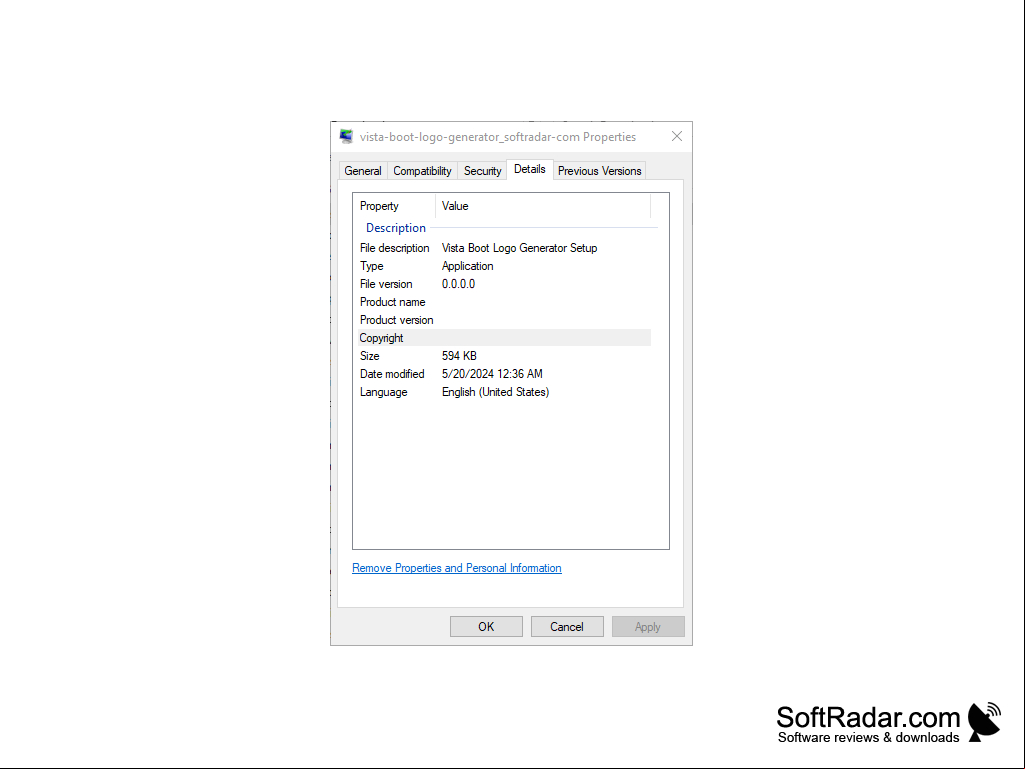Screen dimensions: 1025x769
Task: Select the highlighted Copyright row
Action: coord(505,338)
